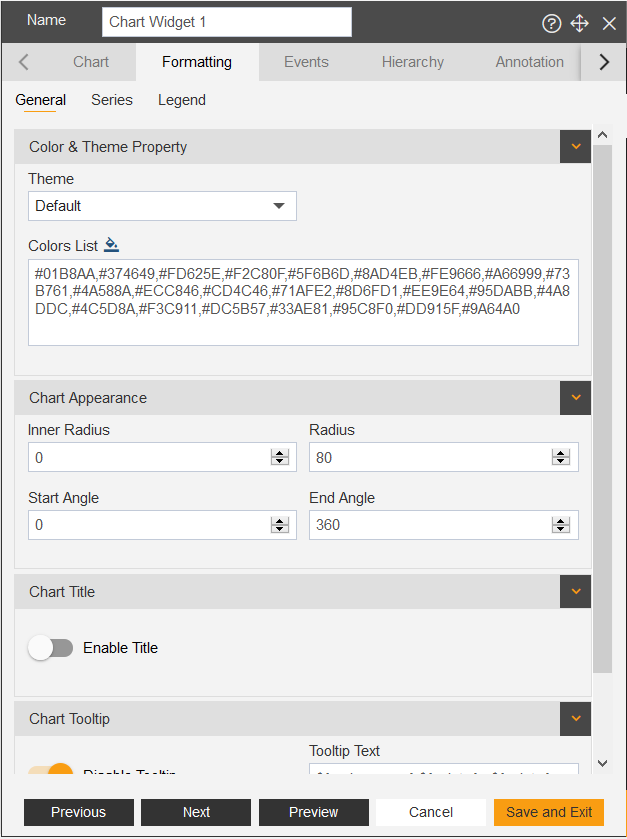The image size is (627, 839).
Task: Click the scroll up arrow
Action: [x=602, y=135]
